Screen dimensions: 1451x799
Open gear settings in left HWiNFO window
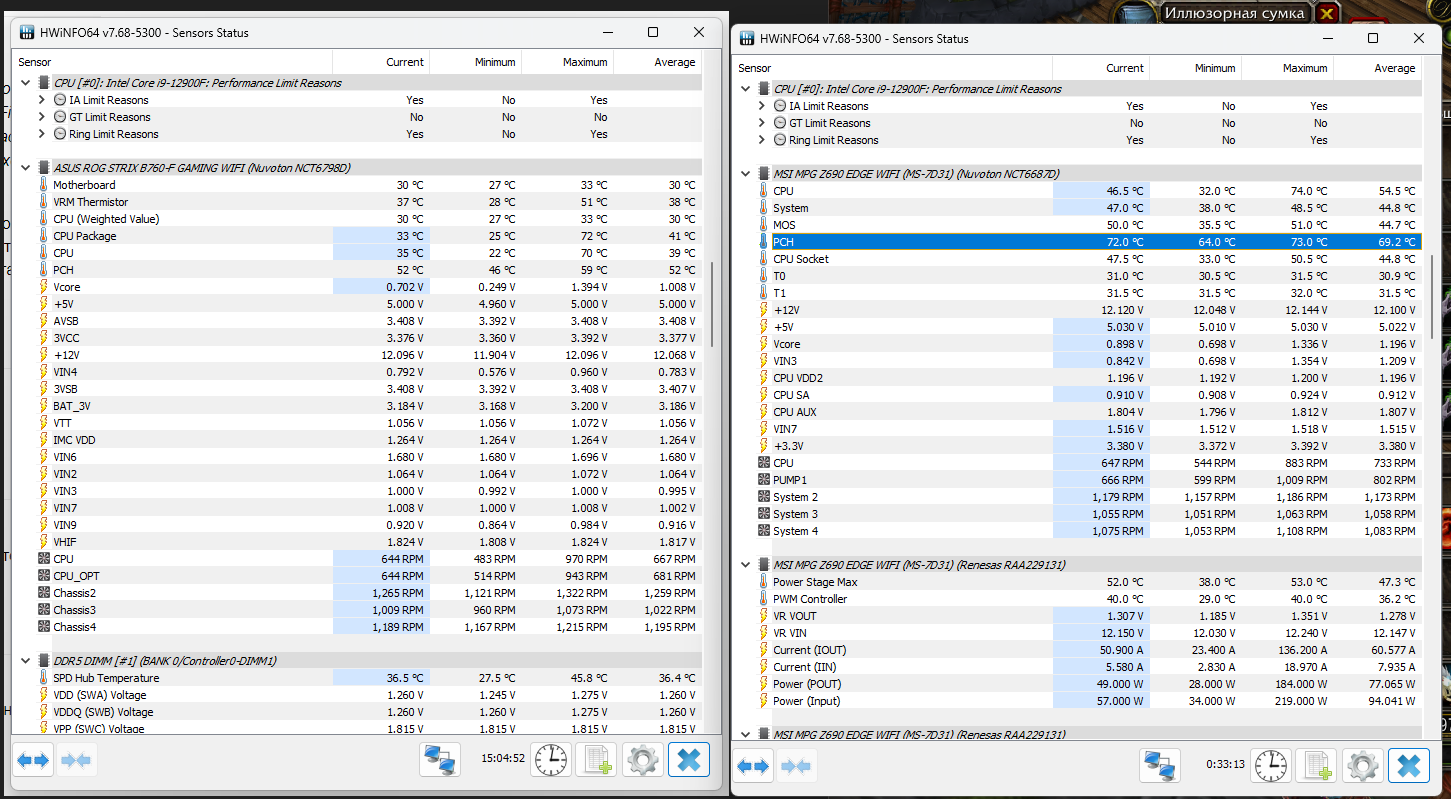click(644, 760)
